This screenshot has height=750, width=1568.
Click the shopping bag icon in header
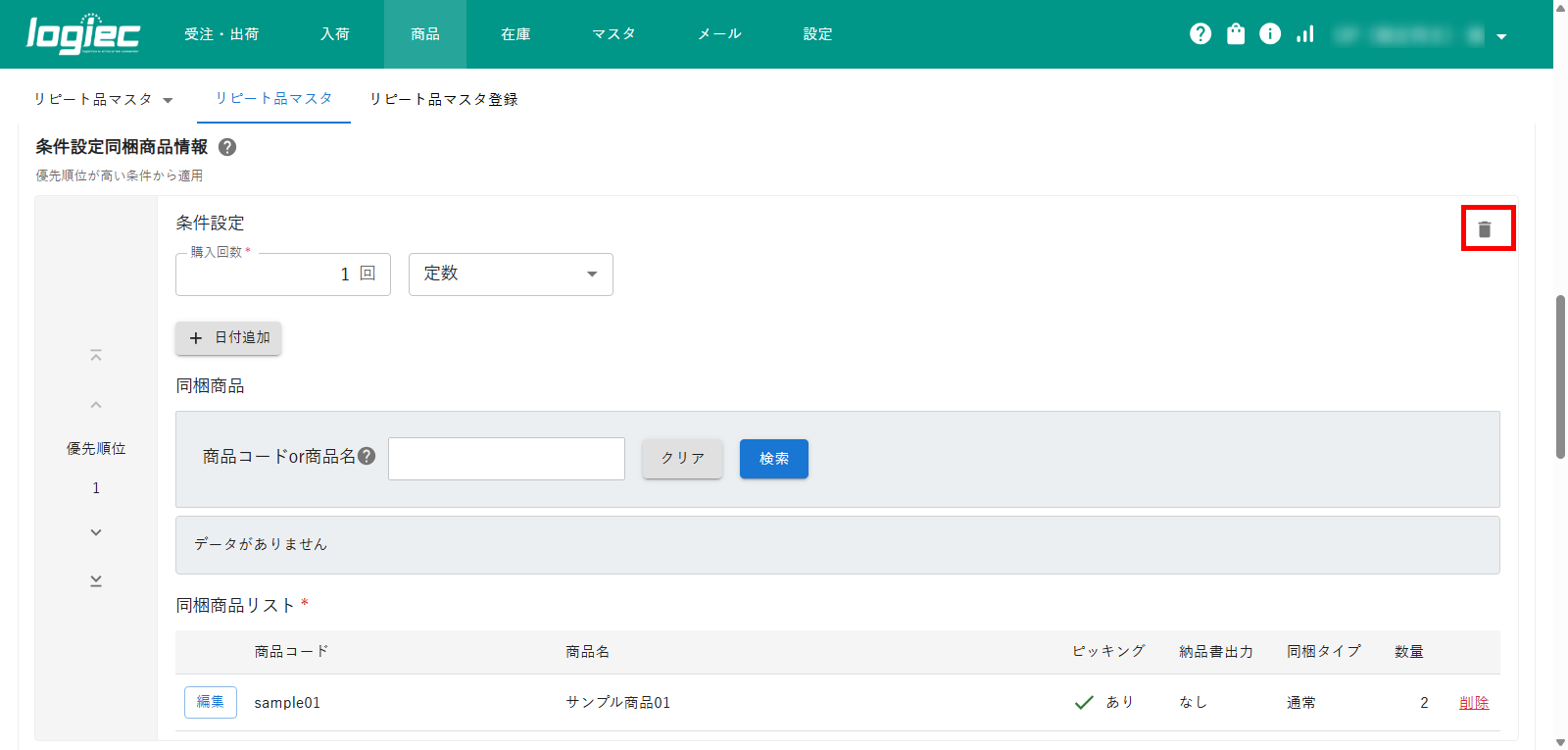[x=1236, y=34]
